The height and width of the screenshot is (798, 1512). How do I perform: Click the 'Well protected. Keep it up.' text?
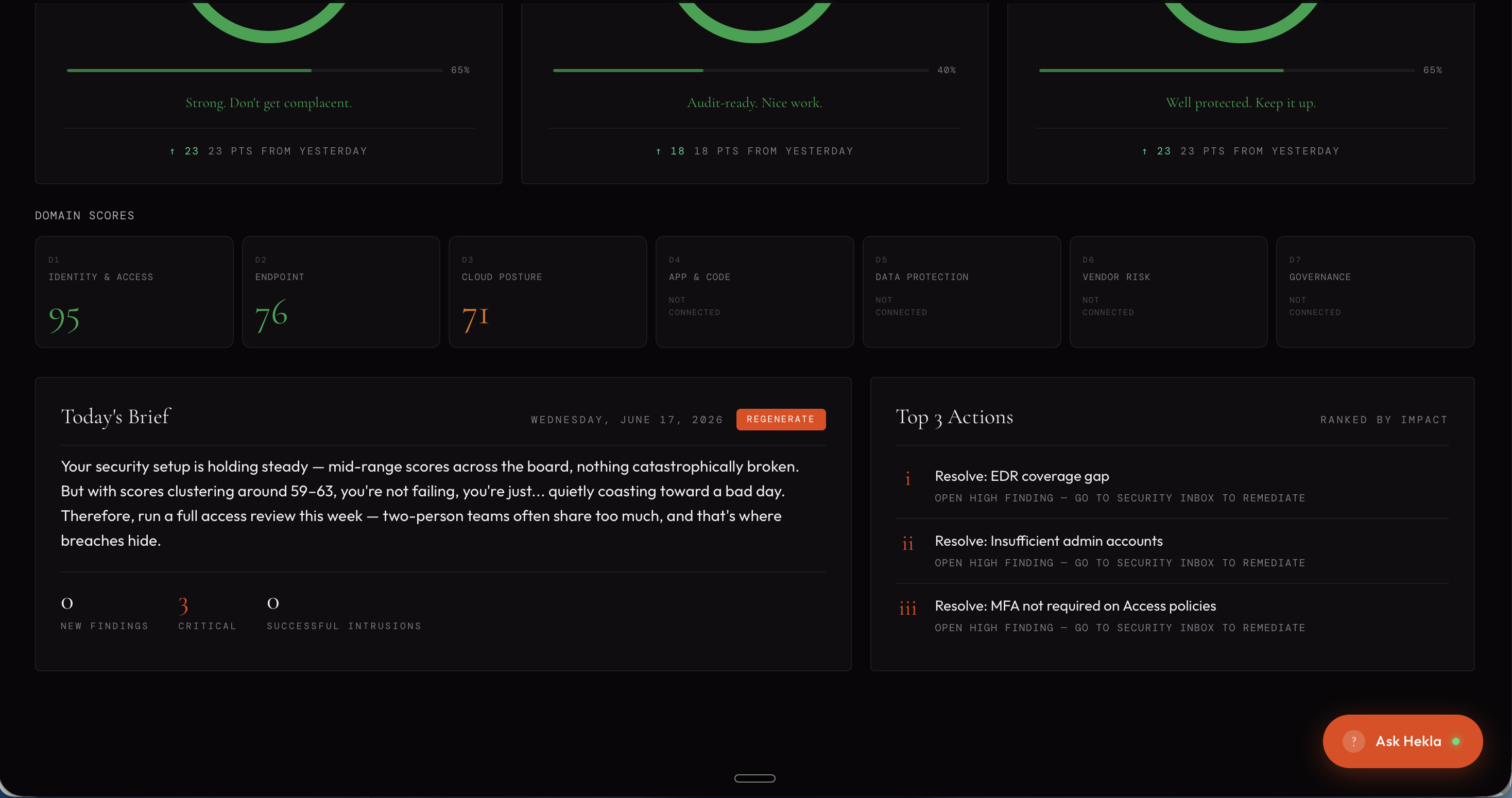(x=1241, y=102)
